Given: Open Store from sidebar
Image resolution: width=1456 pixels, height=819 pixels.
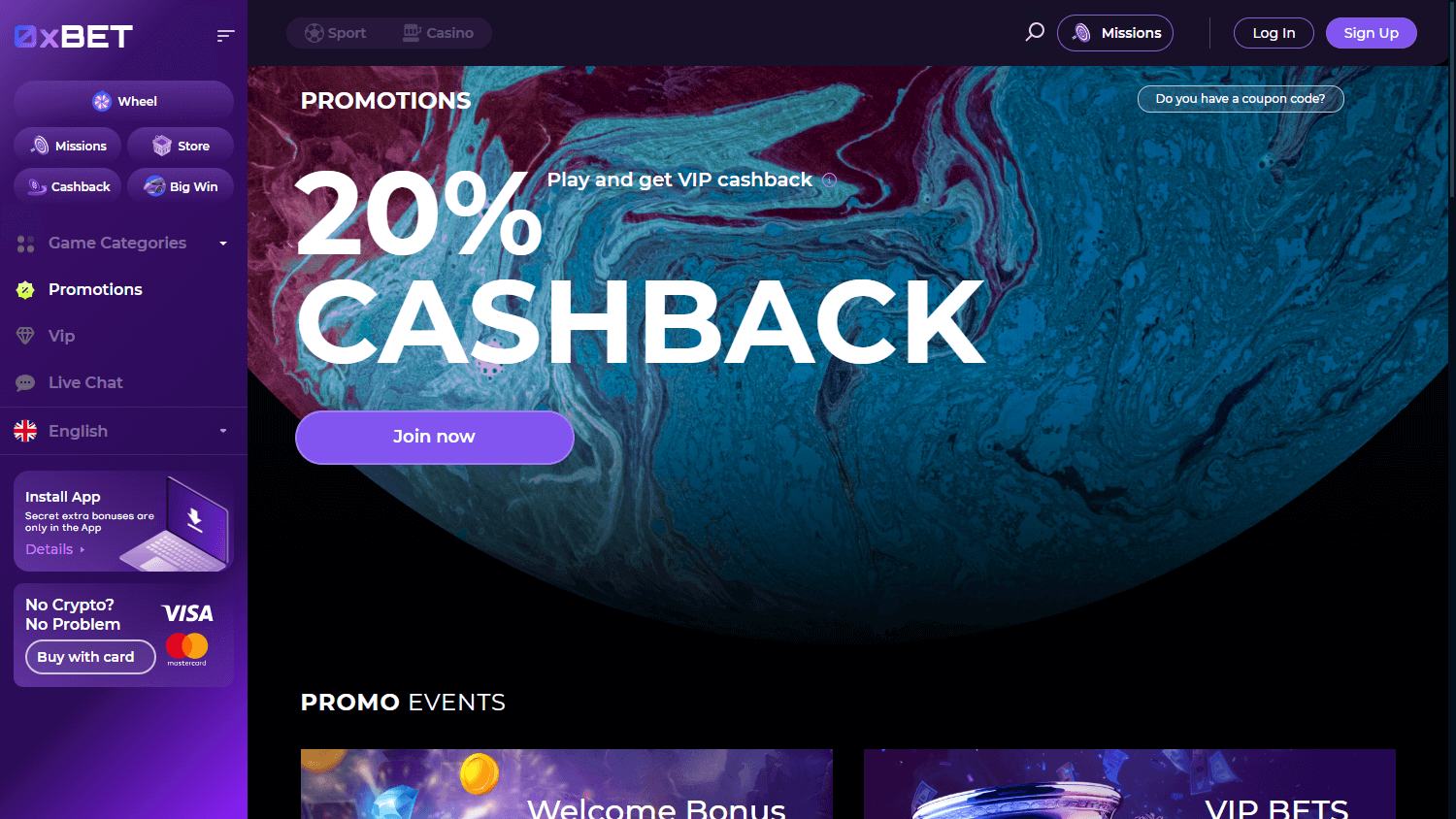Looking at the screenshot, I should (x=181, y=146).
